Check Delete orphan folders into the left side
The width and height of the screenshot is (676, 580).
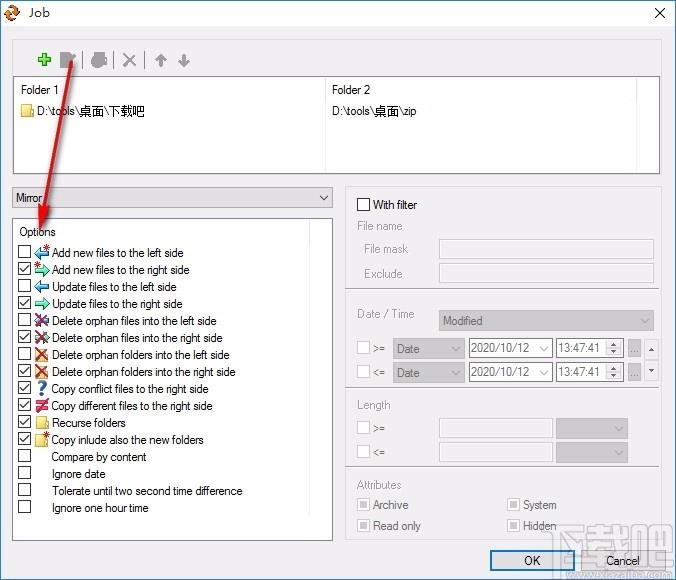[25, 354]
